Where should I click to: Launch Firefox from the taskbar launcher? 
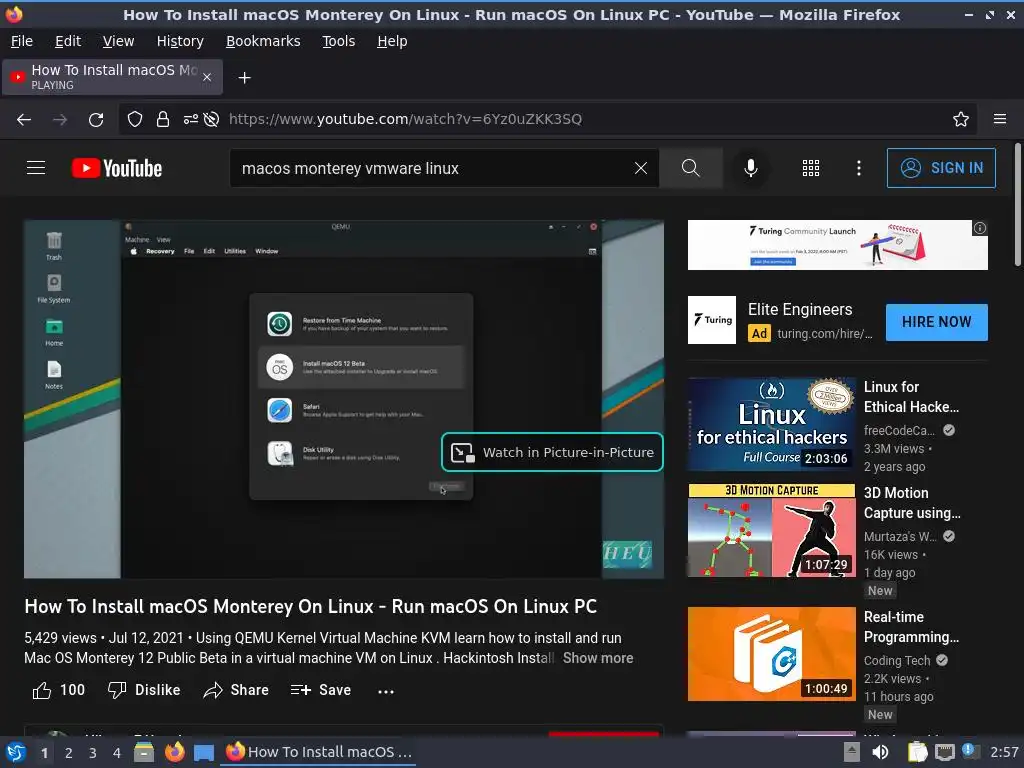(174, 752)
